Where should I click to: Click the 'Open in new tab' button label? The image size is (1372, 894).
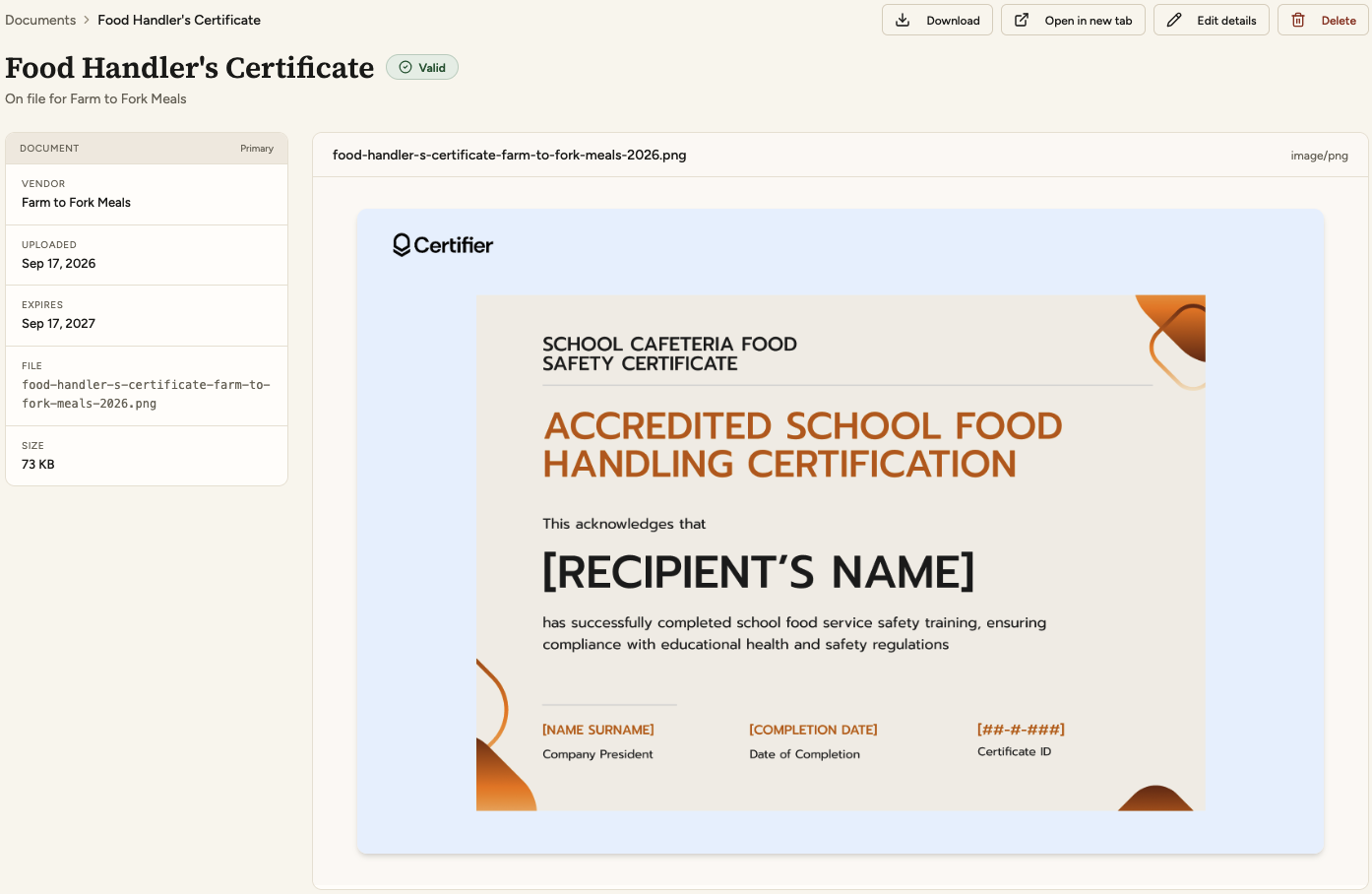coord(1089,21)
